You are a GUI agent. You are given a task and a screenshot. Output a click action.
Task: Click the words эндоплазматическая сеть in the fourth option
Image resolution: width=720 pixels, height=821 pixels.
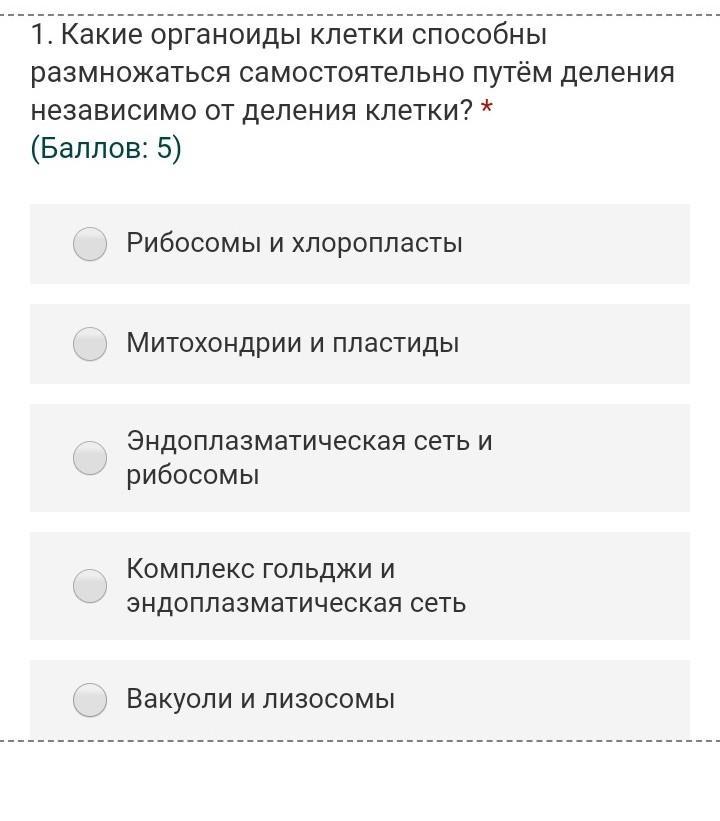[x=296, y=603]
